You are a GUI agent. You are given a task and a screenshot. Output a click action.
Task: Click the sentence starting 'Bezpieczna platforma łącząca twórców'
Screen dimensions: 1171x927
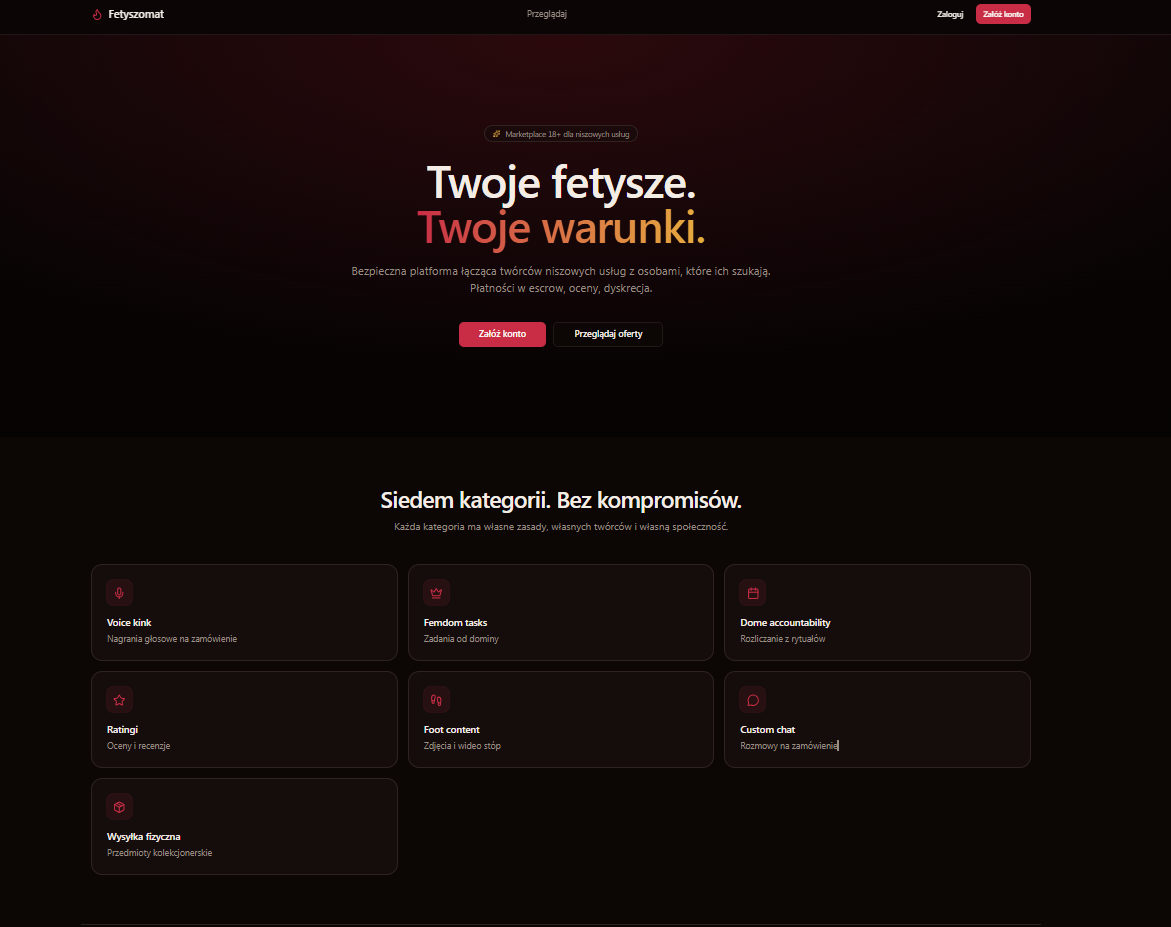[x=561, y=271]
